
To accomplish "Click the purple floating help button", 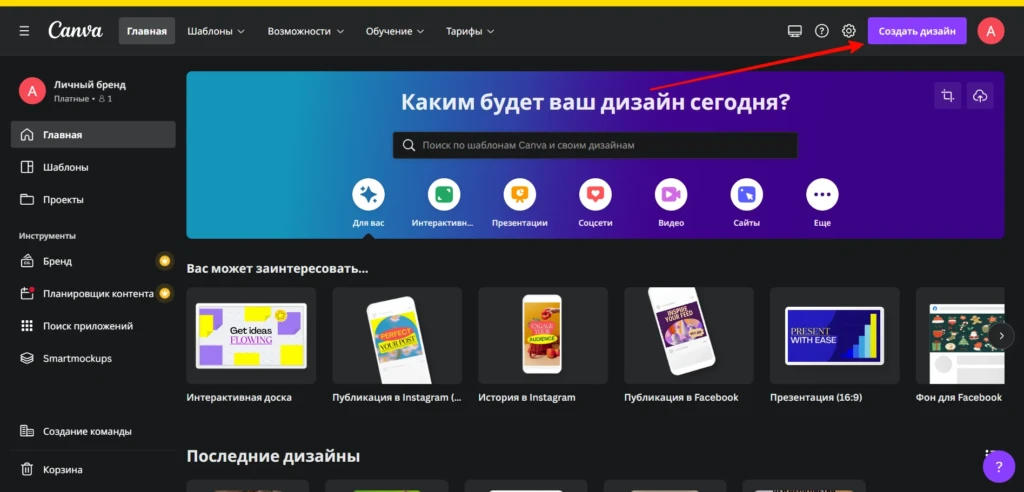I will point(999,467).
